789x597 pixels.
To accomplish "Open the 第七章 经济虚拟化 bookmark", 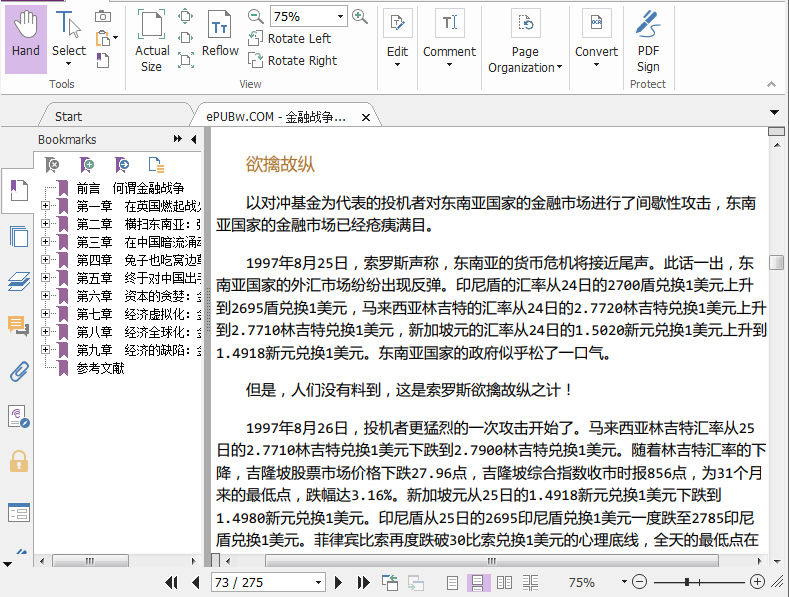I will (x=138, y=314).
